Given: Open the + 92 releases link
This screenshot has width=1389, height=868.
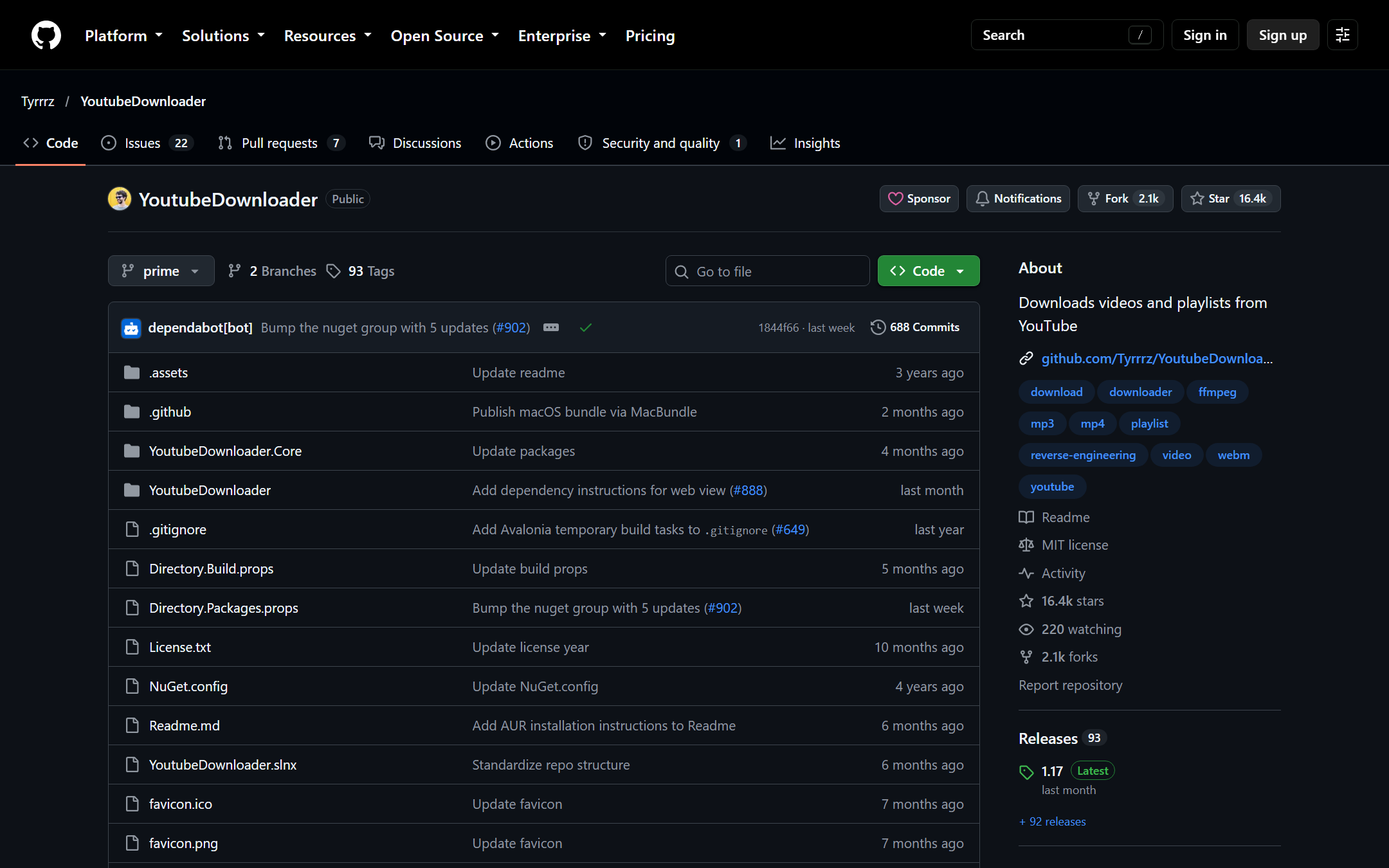Looking at the screenshot, I should 1053,821.
